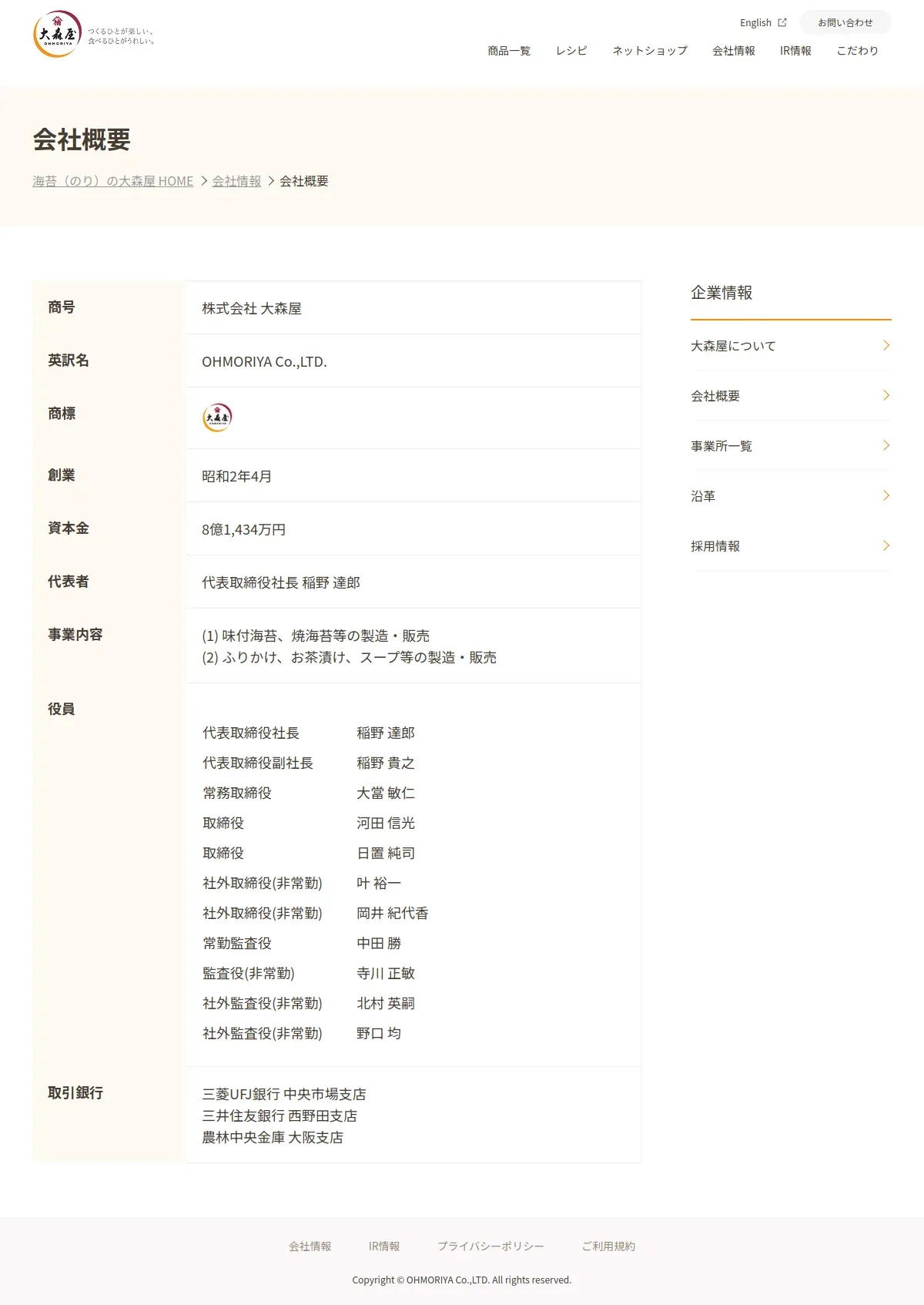The image size is (924, 1305).
Task: Click the bank 農林中央金庫 大阪支店
Action: tap(273, 1137)
